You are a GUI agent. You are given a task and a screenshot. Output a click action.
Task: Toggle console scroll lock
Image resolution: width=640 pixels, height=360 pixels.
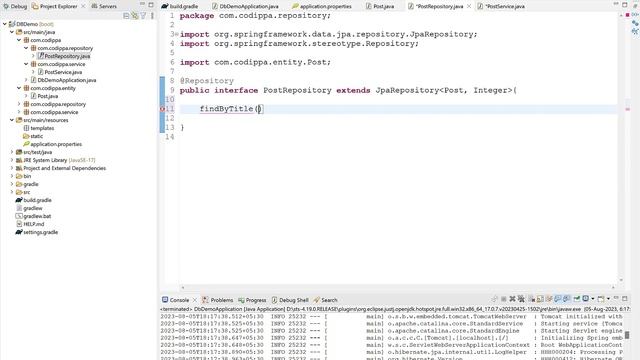(x=540, y=299)
